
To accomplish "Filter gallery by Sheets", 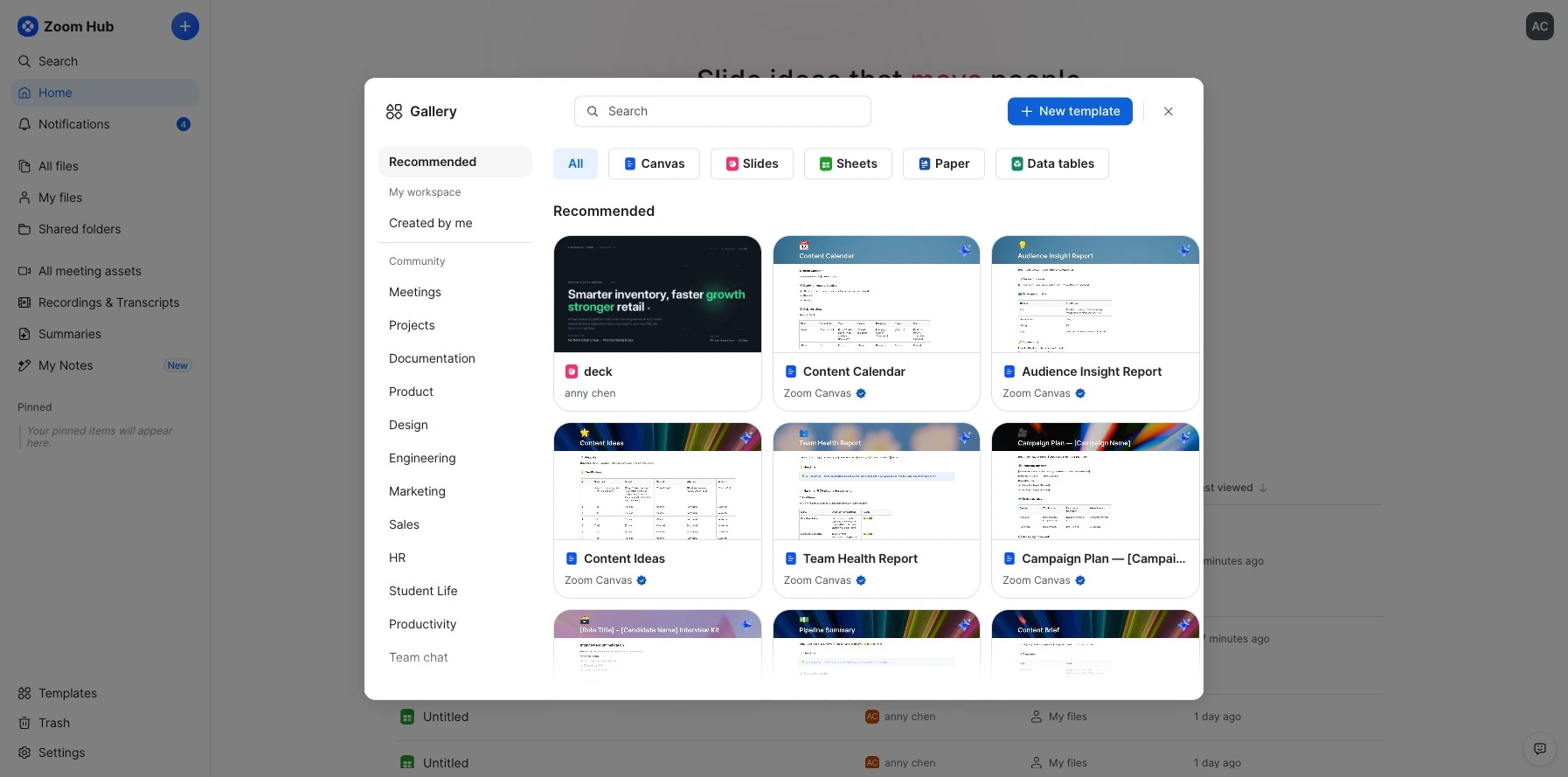I will (x=848, y=163).
